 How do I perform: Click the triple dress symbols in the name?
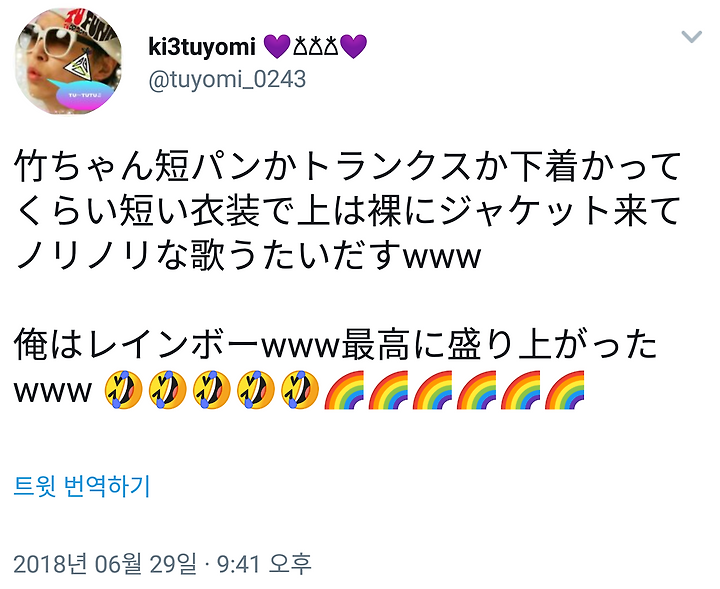tap(315, 46)
